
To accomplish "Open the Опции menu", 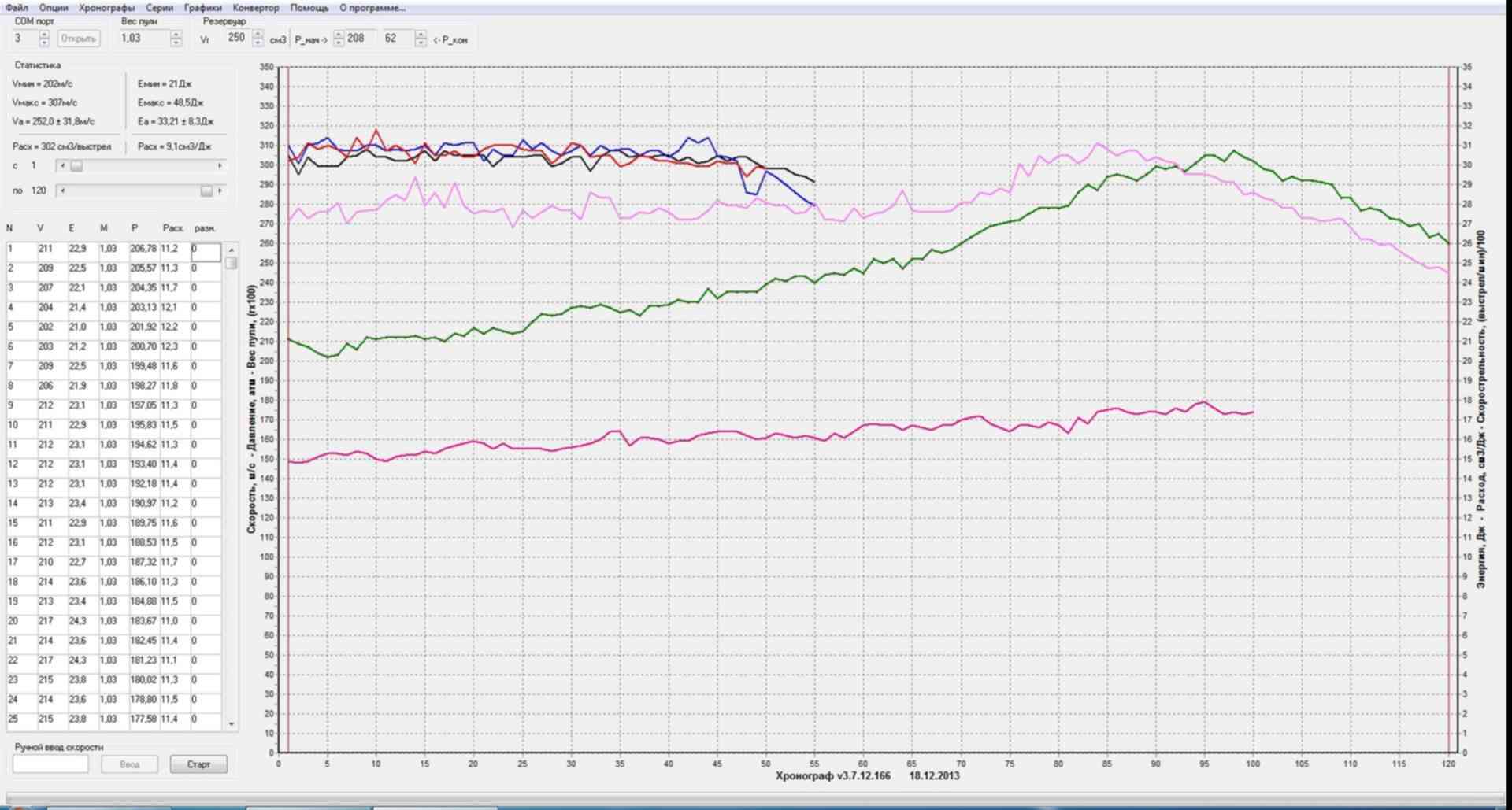I will (54, 8).
